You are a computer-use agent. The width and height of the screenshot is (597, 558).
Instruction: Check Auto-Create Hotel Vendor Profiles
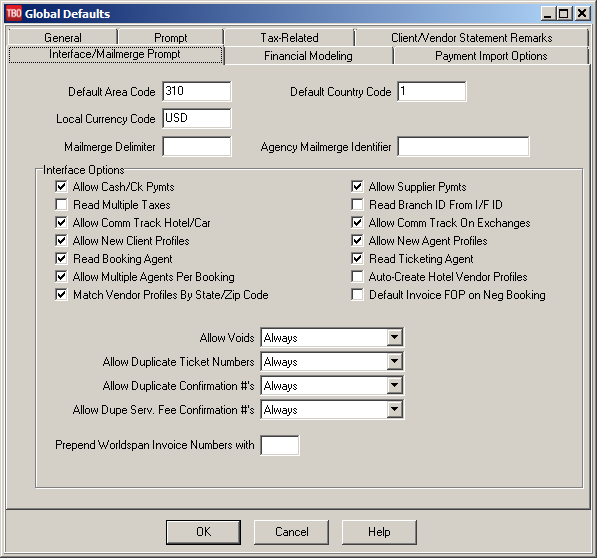click(x=357, y=276)
